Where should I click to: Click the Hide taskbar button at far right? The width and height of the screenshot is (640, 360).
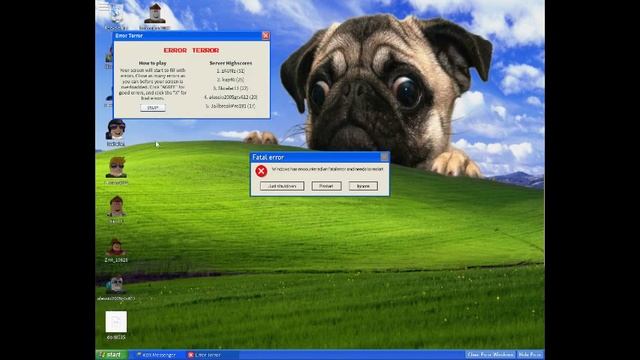(x=530, y=355)
